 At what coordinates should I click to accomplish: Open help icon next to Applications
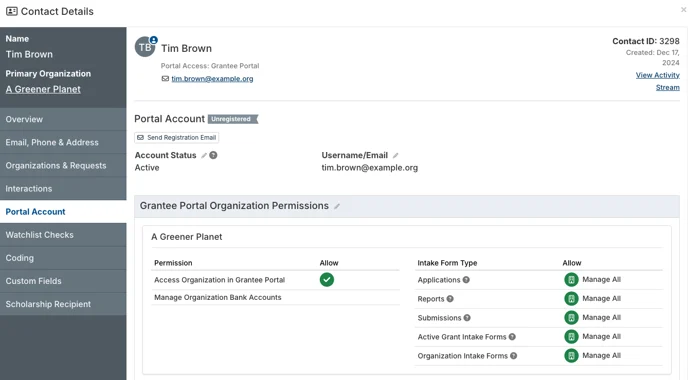[x=466, y=280]
